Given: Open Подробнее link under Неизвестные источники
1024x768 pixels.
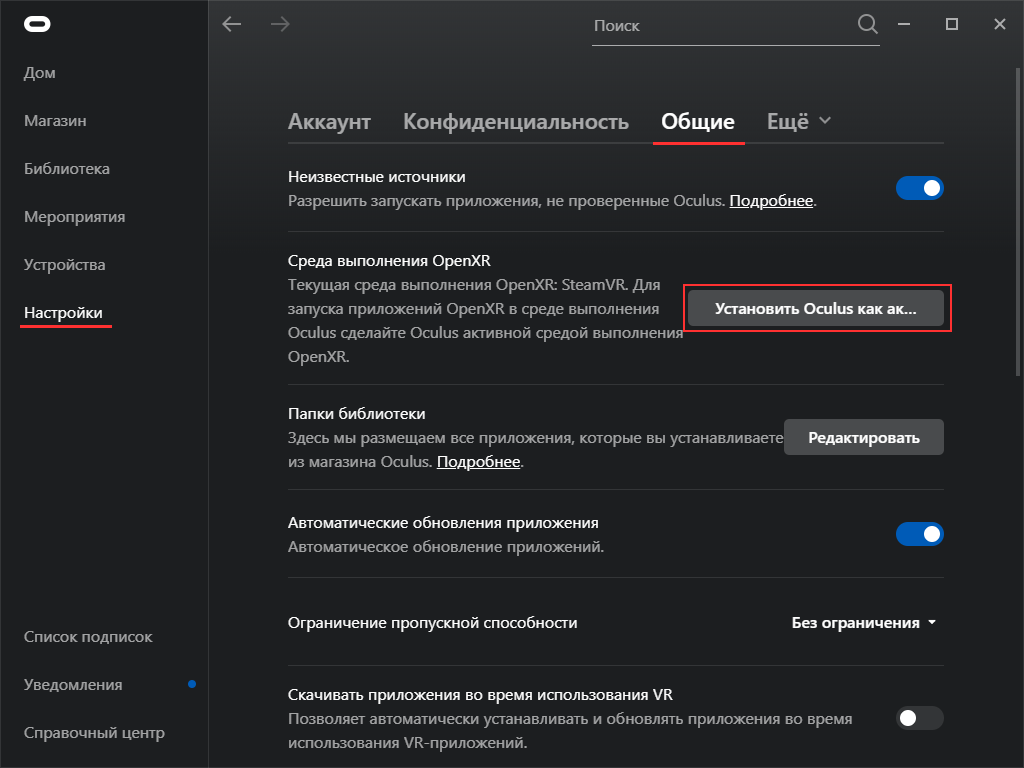Looking at the screenshot, I should 771,201.
